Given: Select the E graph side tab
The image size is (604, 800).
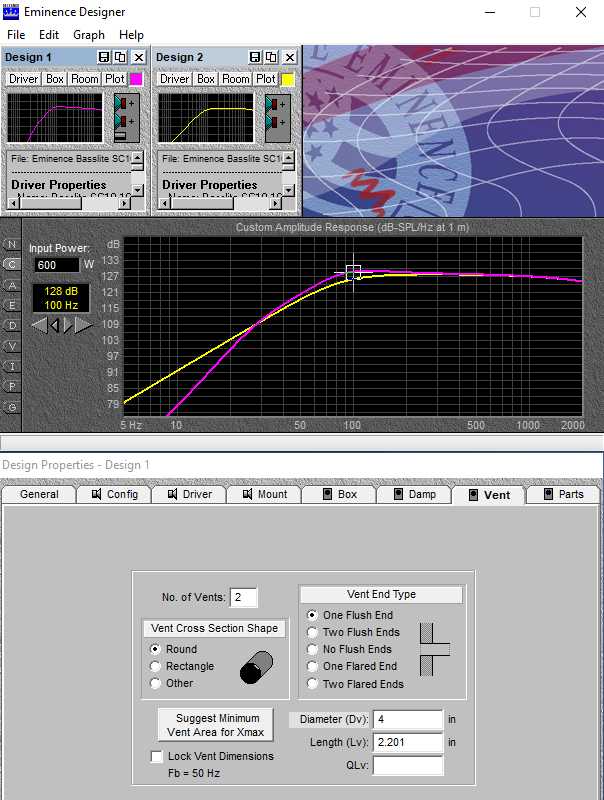Looking at the screenshot, I should click(x=12, y=306).
